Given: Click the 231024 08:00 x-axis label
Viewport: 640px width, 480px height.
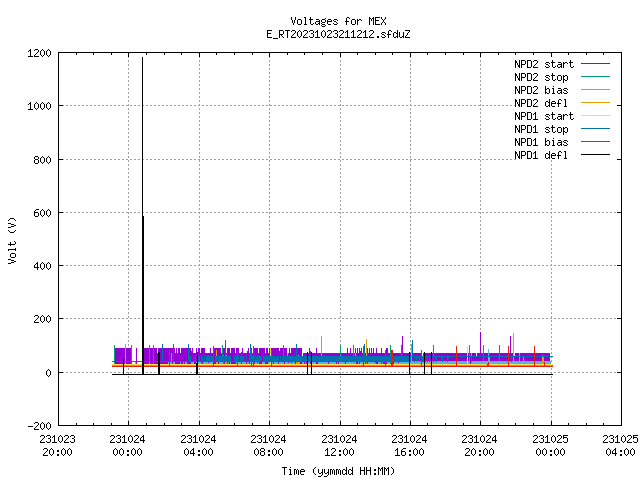Looking at the screenshot, I should pyautogui.click(x=268, y=446).
